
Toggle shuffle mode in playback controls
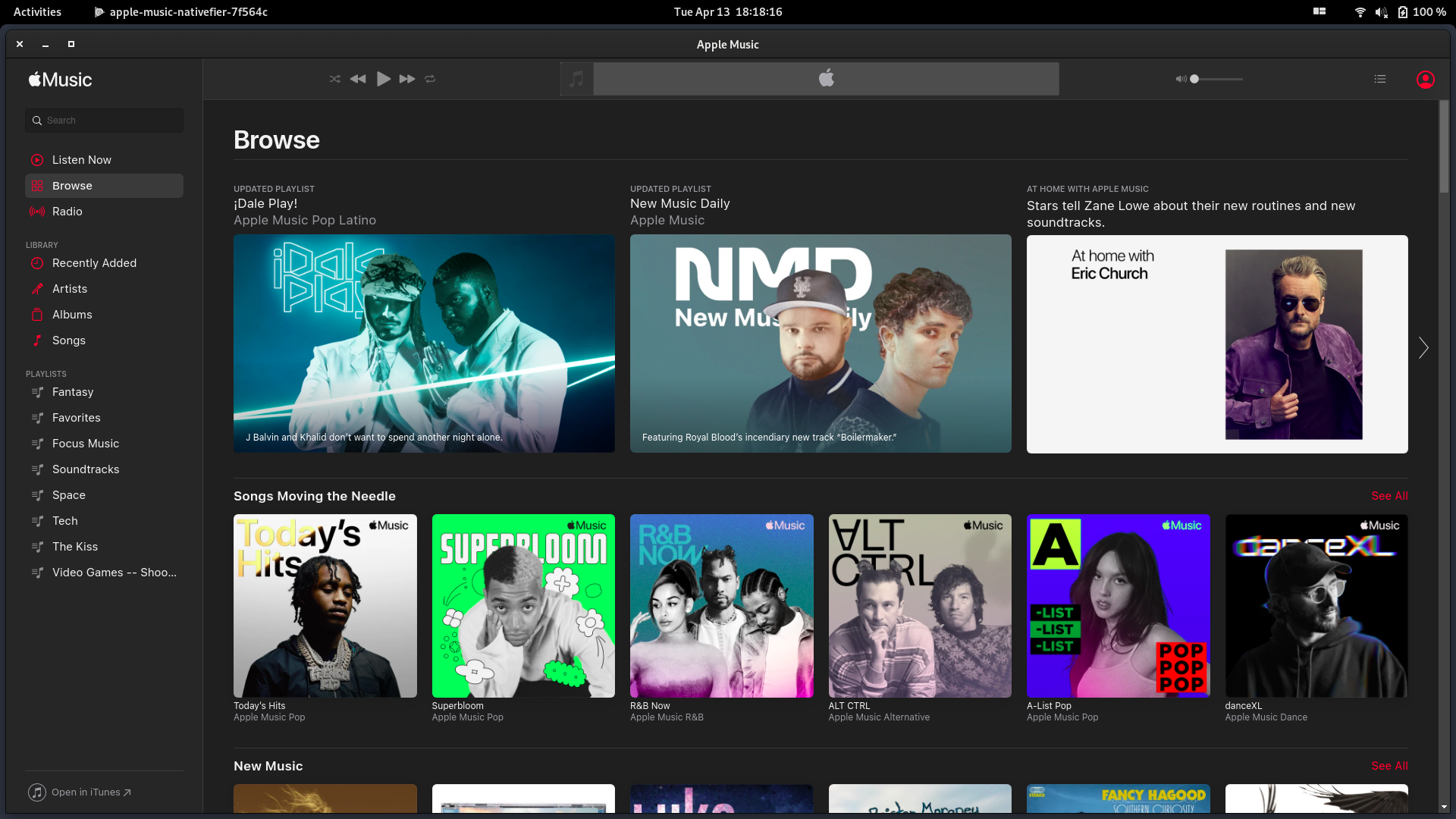point(334,79)
